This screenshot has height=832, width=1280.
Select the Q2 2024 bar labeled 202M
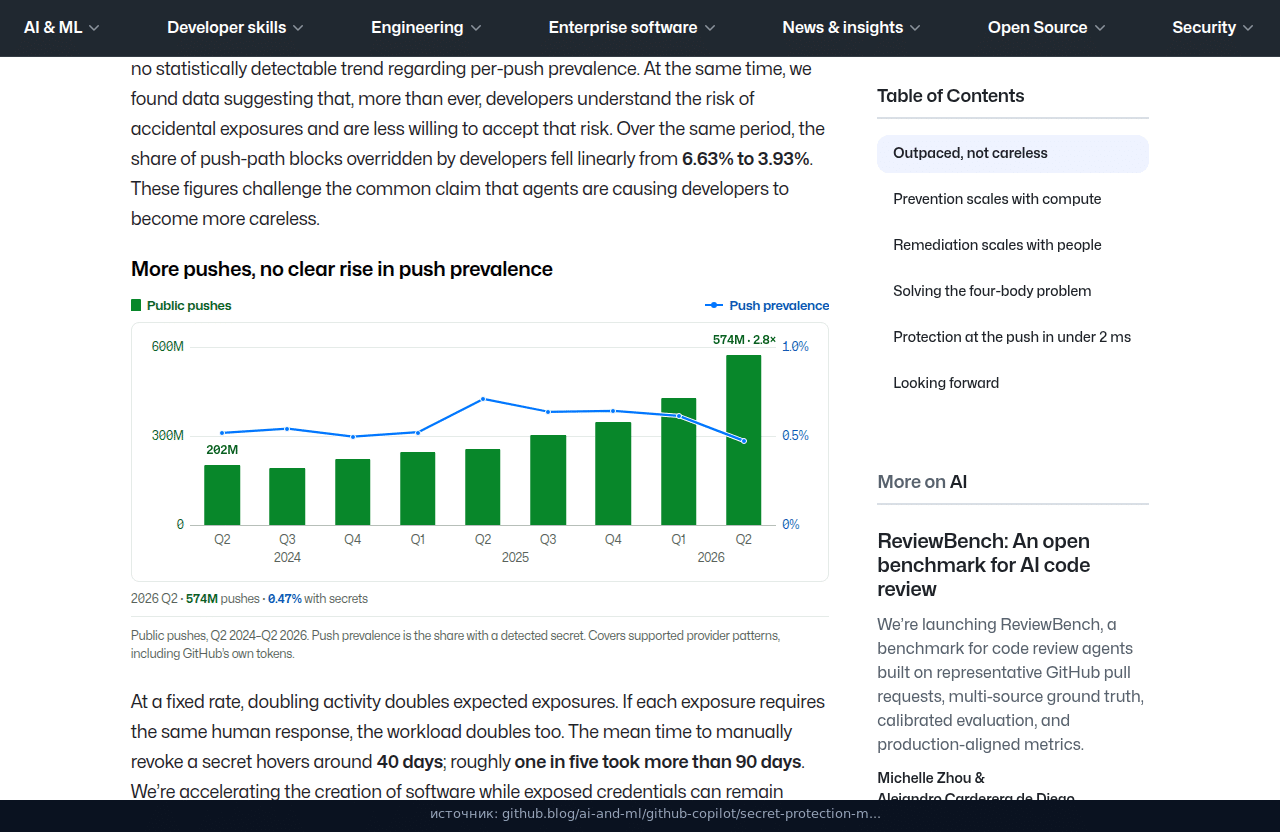[222, 495]
